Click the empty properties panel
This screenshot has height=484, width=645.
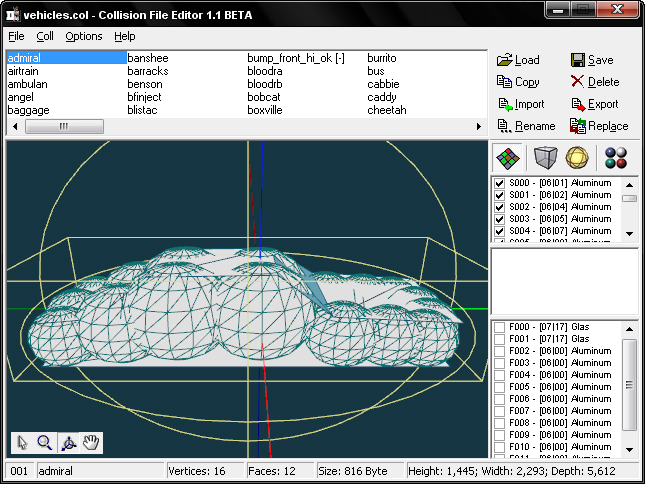[564, 281]
